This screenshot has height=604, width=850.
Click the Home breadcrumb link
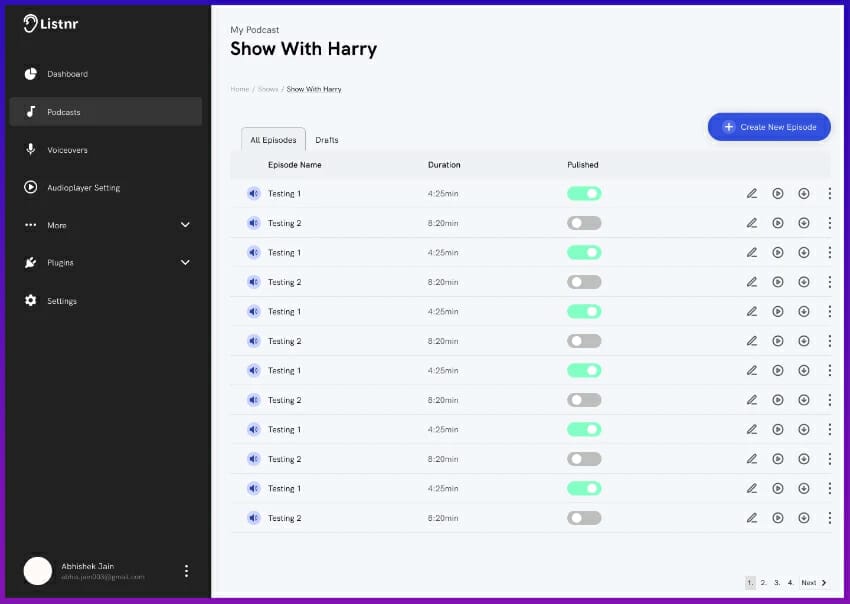pos(239,90)
